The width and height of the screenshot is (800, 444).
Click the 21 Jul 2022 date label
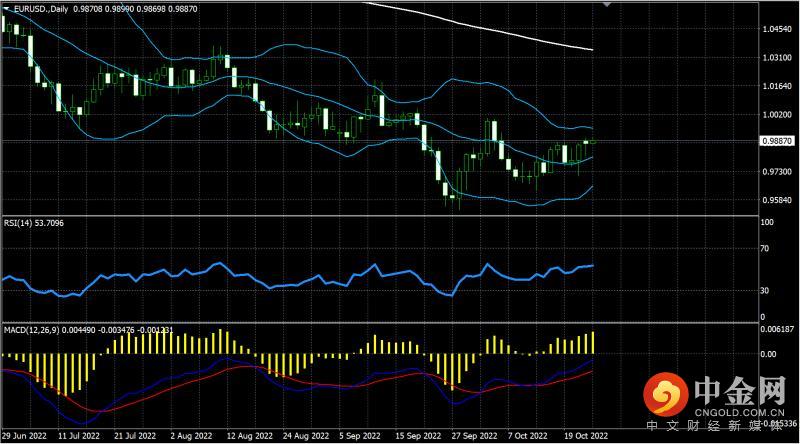(x=135, y=436)
